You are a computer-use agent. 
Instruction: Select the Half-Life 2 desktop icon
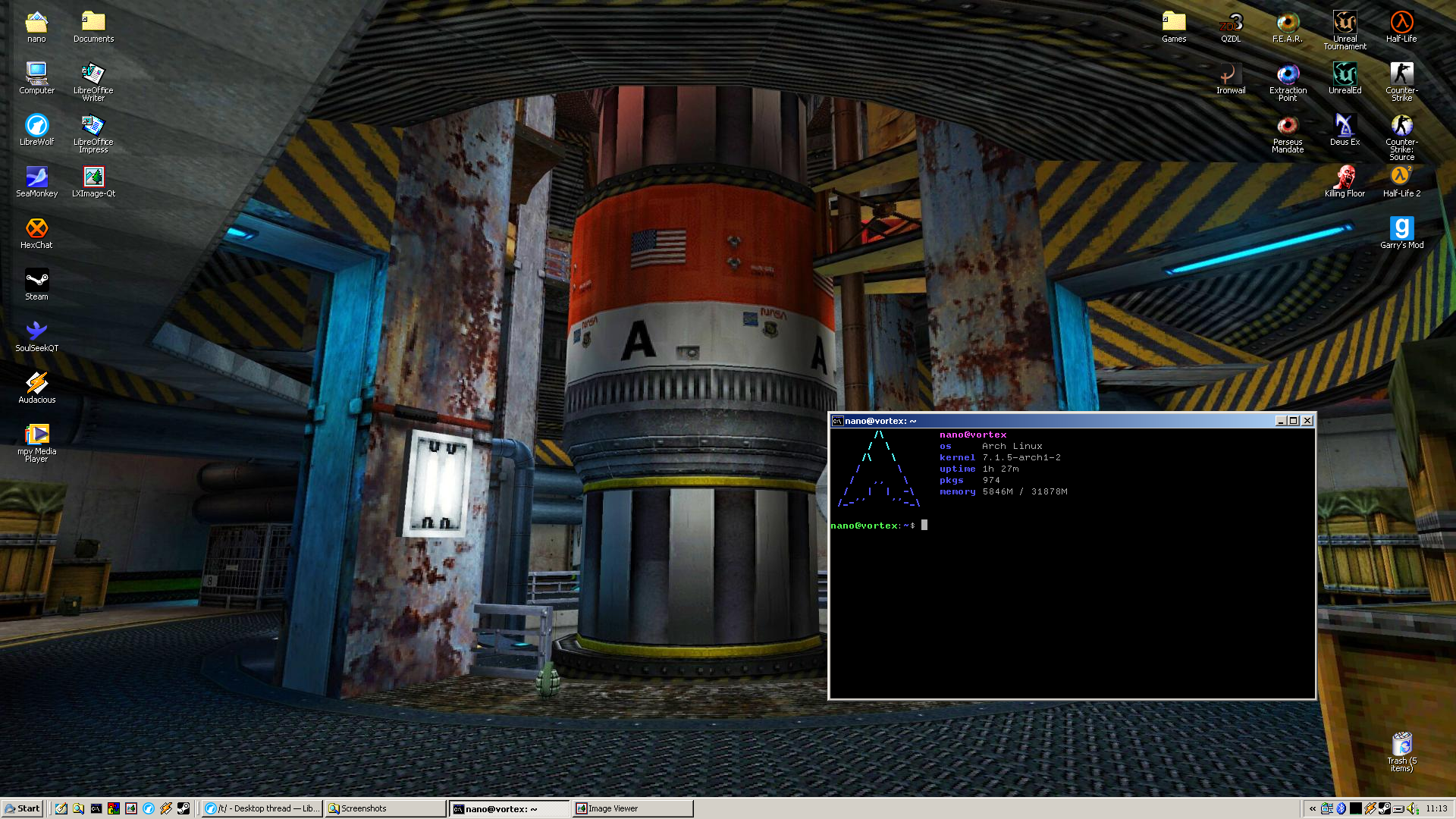pyautogui.click(x=1401, y=182)
